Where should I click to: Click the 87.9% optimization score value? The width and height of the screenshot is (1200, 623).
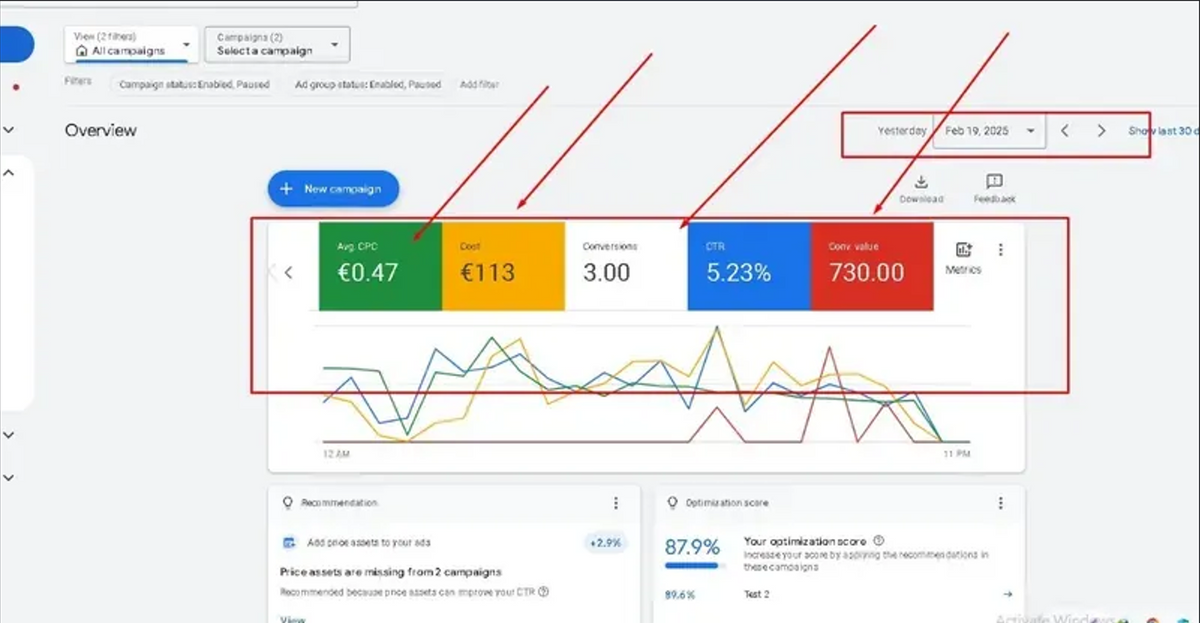click(692, 547)
